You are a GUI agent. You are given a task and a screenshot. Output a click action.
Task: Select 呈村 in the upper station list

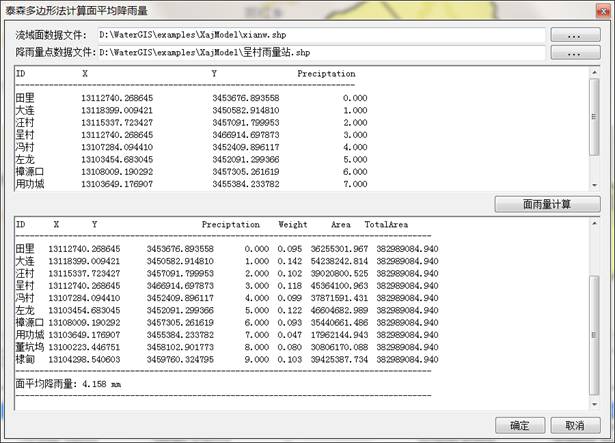click(x=25, y=135)
